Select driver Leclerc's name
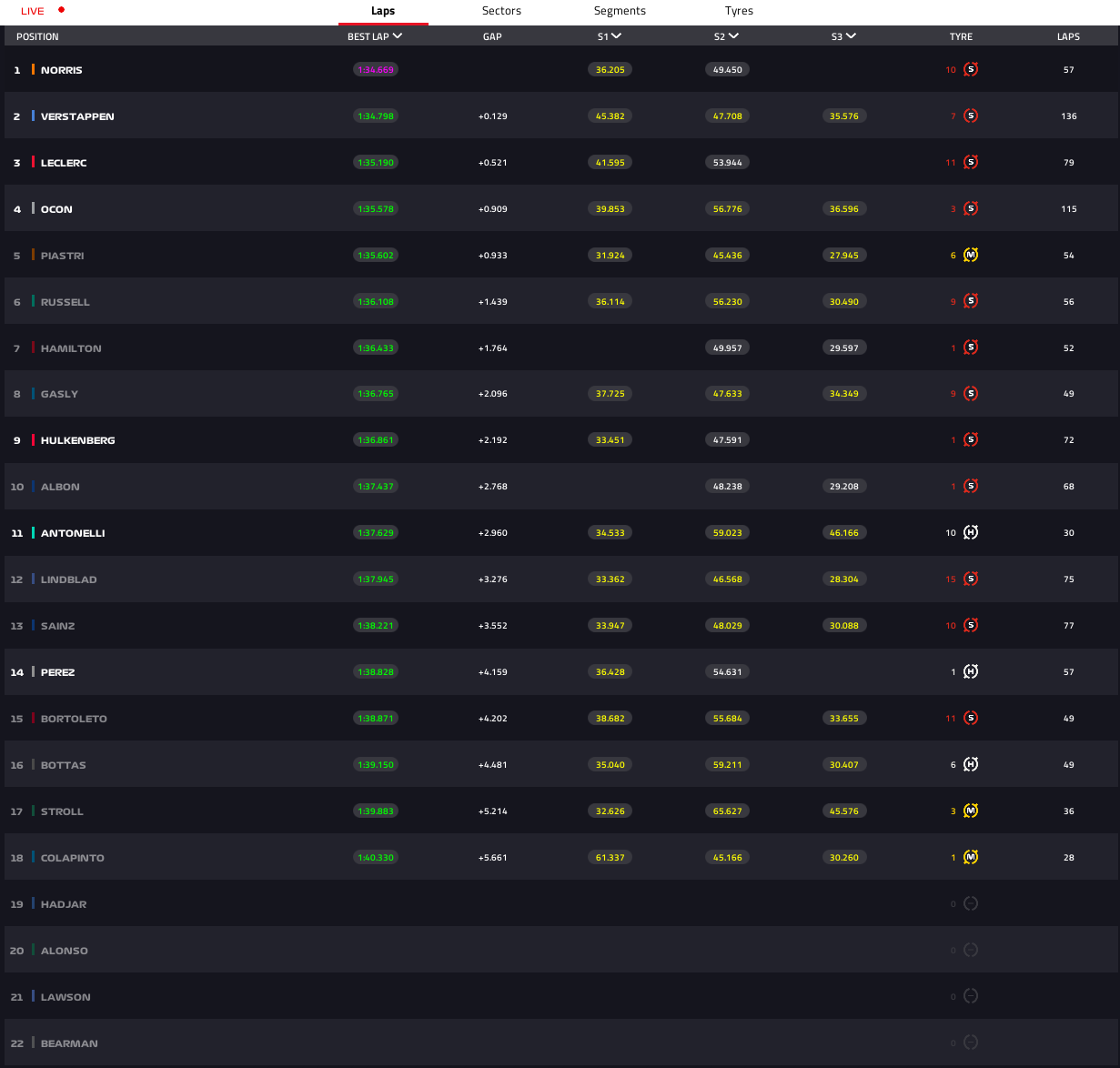 [64, 163]
